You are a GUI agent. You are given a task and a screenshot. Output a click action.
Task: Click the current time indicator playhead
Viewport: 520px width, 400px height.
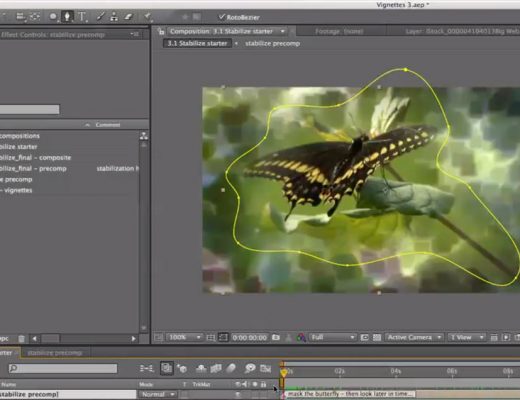pos(283,372)
